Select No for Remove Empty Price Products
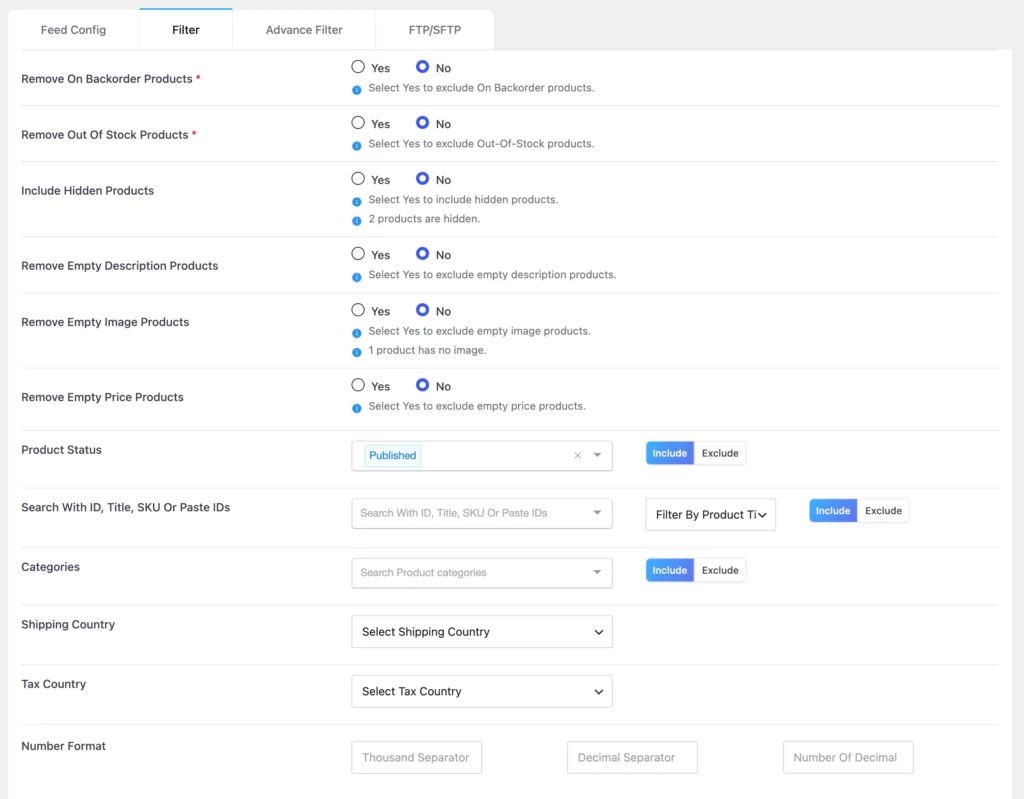 (423, 385)
